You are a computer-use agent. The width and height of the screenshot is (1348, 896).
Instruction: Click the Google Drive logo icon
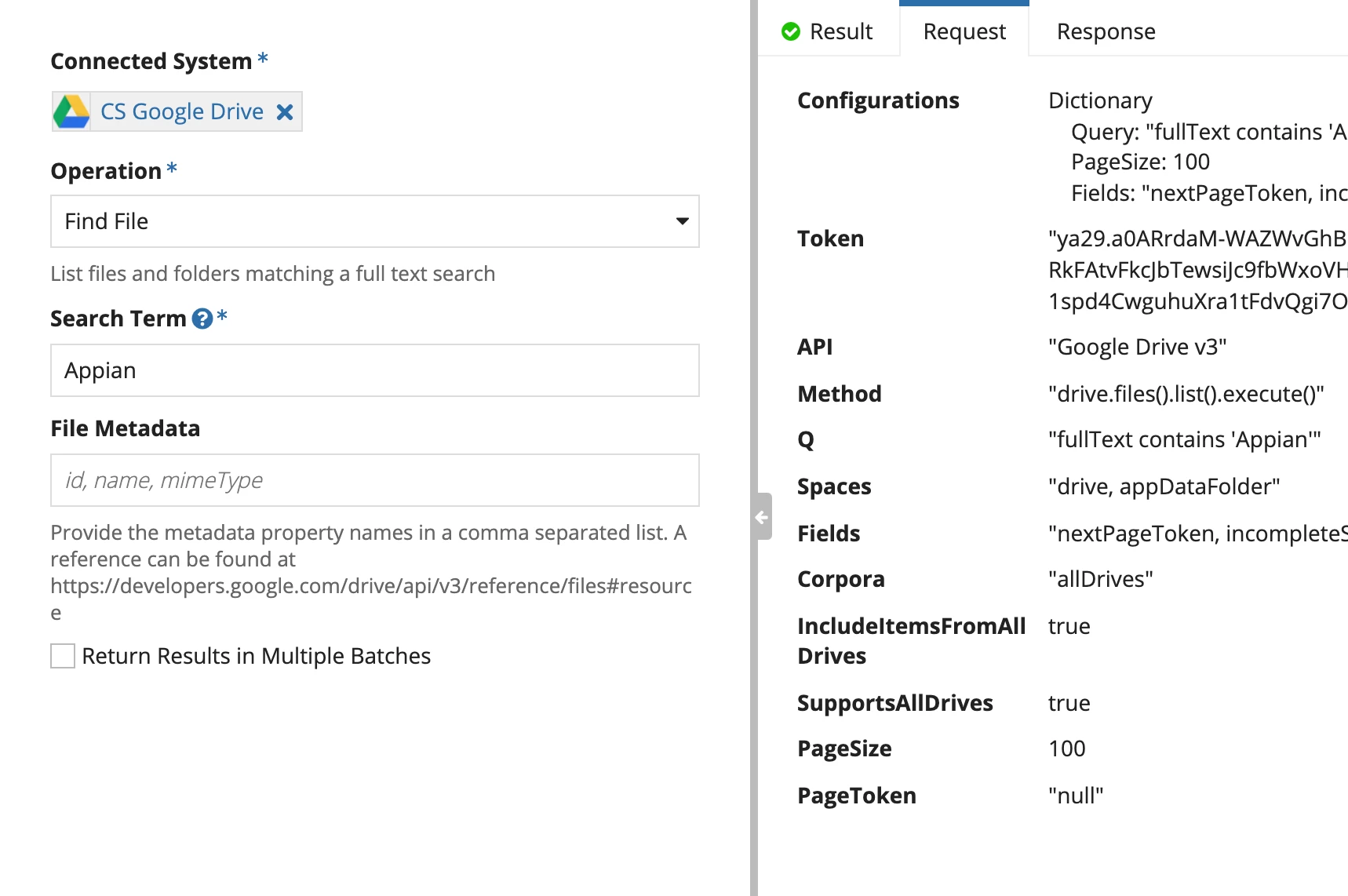pos(71,111)
